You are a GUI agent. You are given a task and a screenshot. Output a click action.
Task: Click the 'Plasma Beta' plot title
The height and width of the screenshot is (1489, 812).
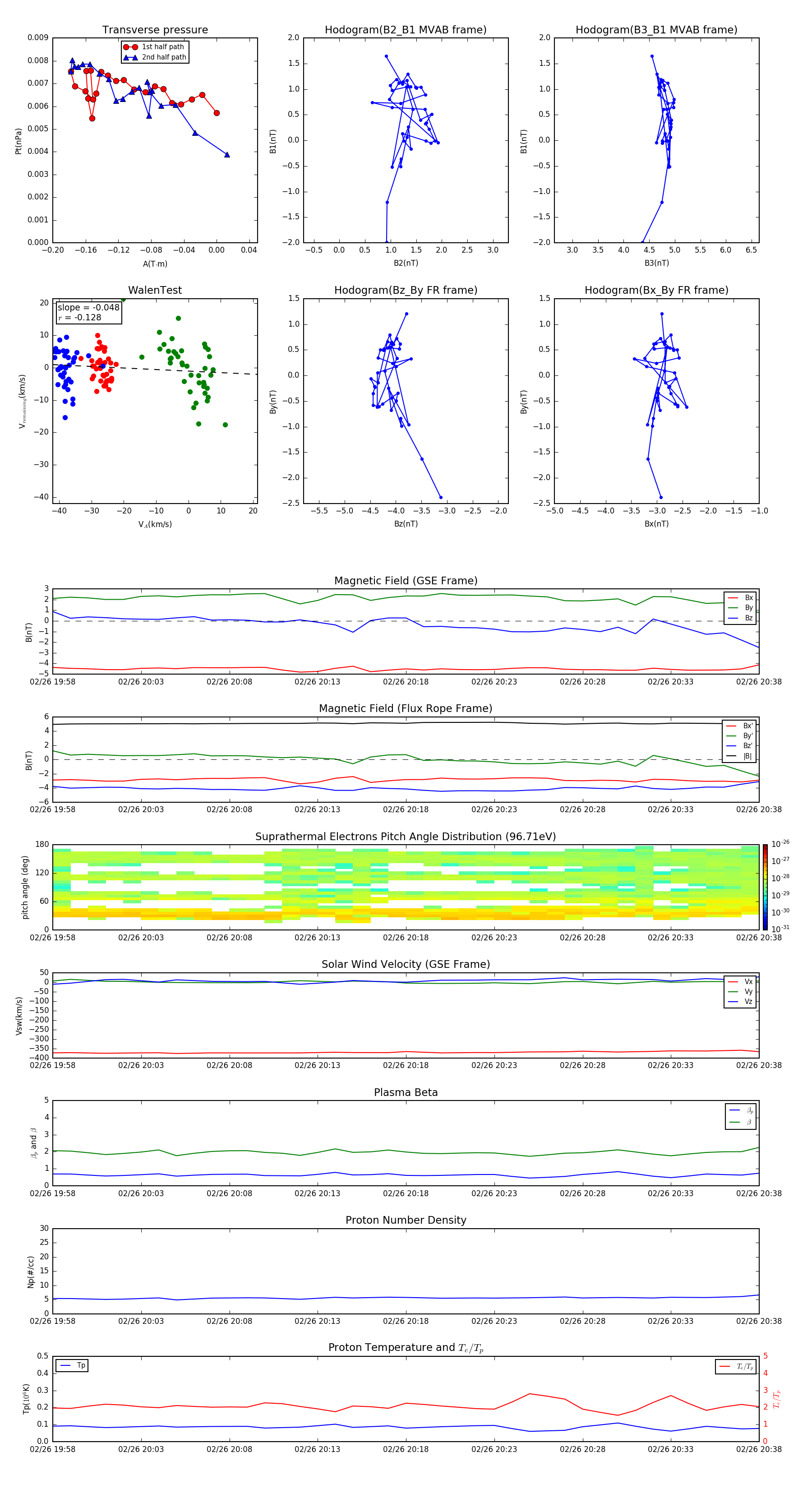point(405,1092)
